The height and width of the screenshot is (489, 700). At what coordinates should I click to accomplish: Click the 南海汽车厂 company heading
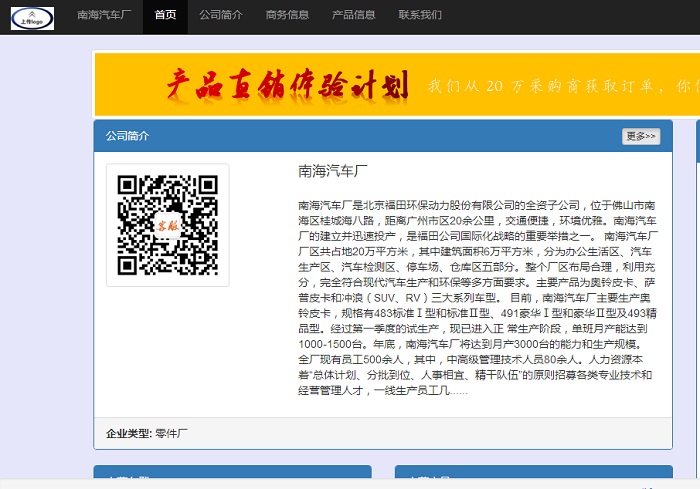tap(334, 172)
